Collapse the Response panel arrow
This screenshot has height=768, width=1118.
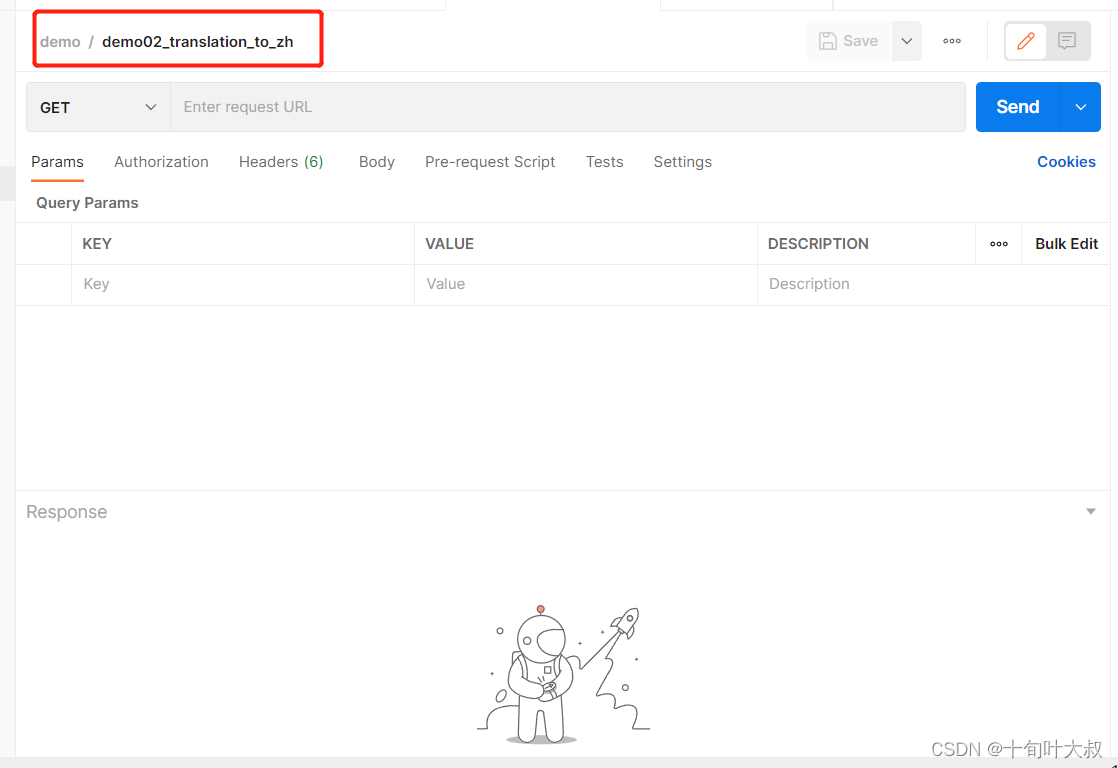point(1090,511)
